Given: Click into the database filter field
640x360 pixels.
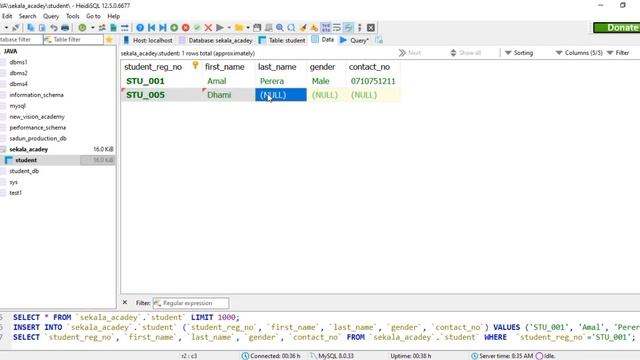Looking at the screenshot, I should (x=20, y=40).
